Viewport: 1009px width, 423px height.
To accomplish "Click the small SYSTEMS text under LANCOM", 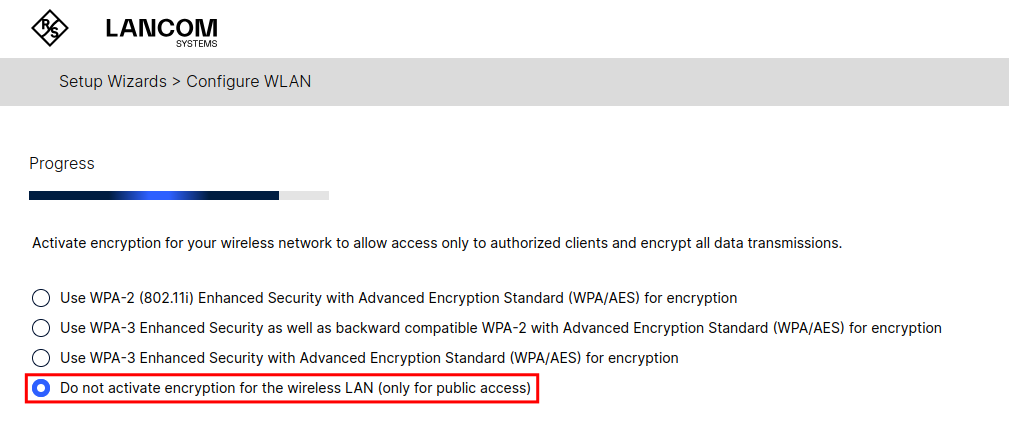I will [x=196, y=44].
